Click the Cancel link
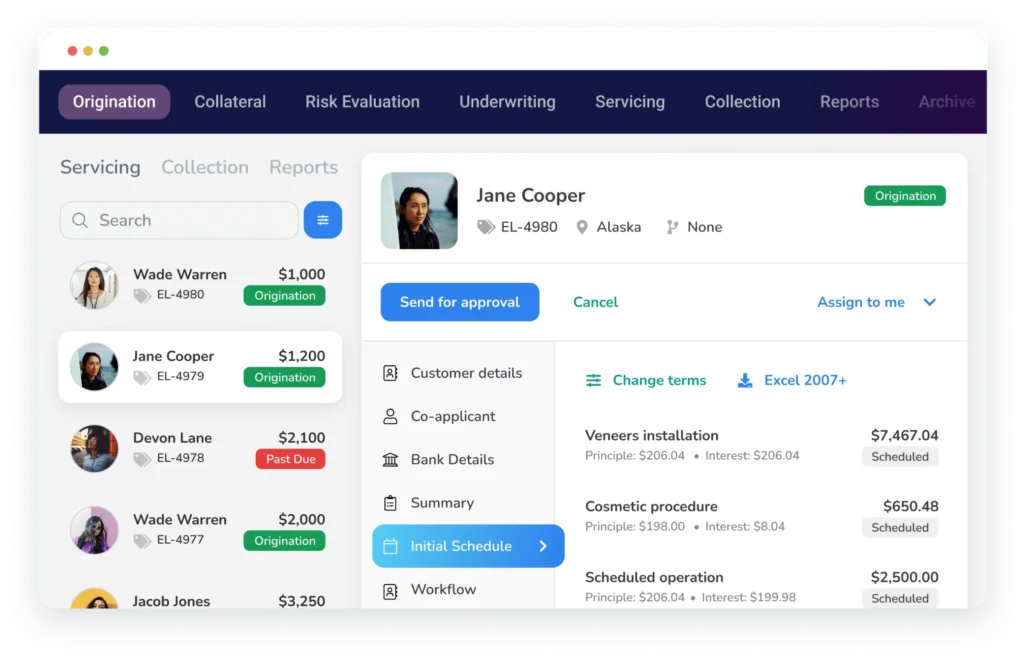Viewport: 1024px width, 658px height. pyautogui.click(x=596, y=302)
